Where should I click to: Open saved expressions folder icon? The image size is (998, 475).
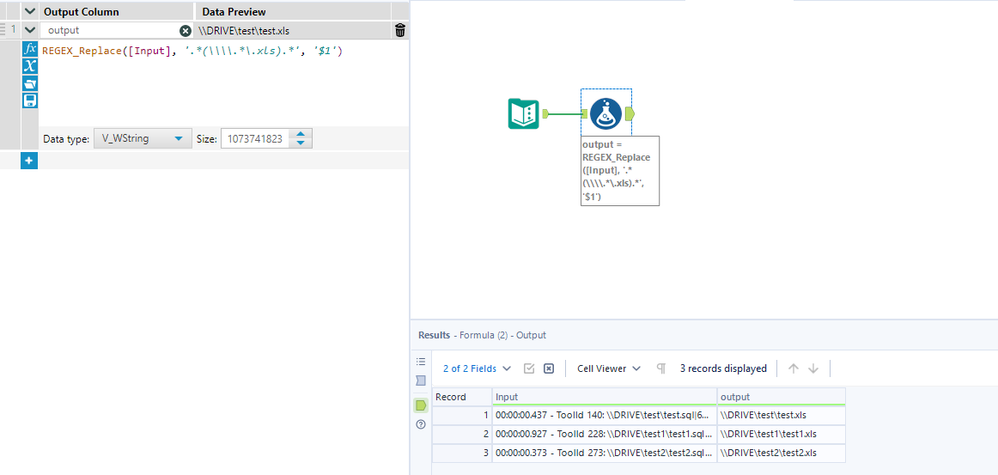tap(30, 83)
